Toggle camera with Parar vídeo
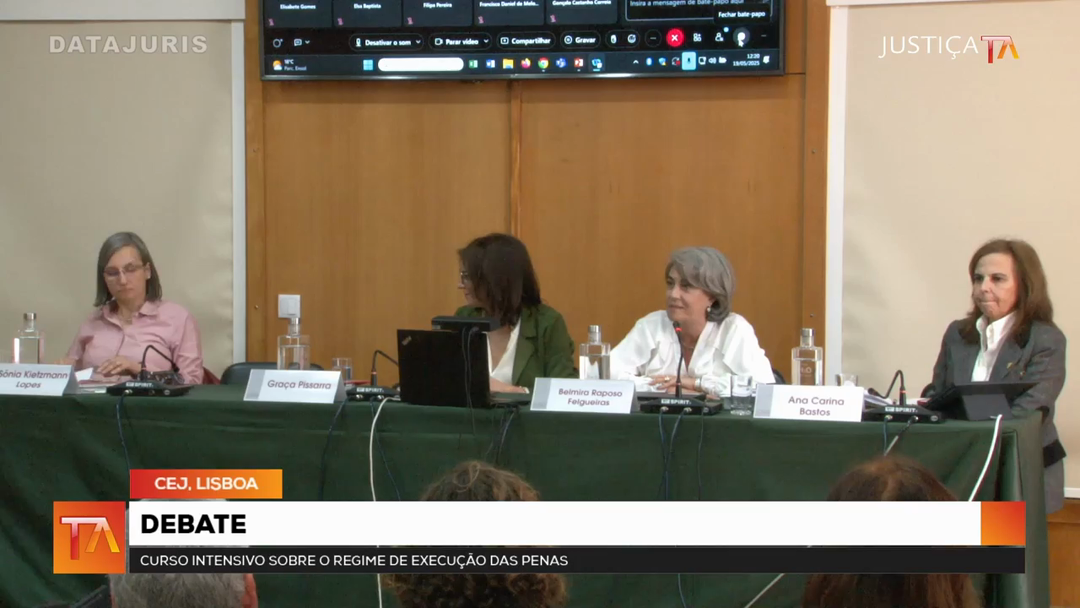 [456, 42]
